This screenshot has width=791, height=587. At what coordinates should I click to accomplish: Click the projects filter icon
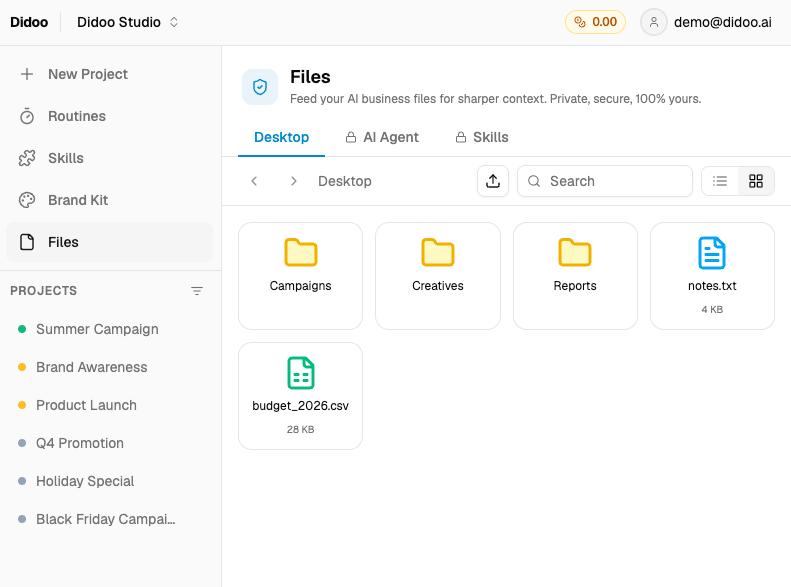(197, 291)
